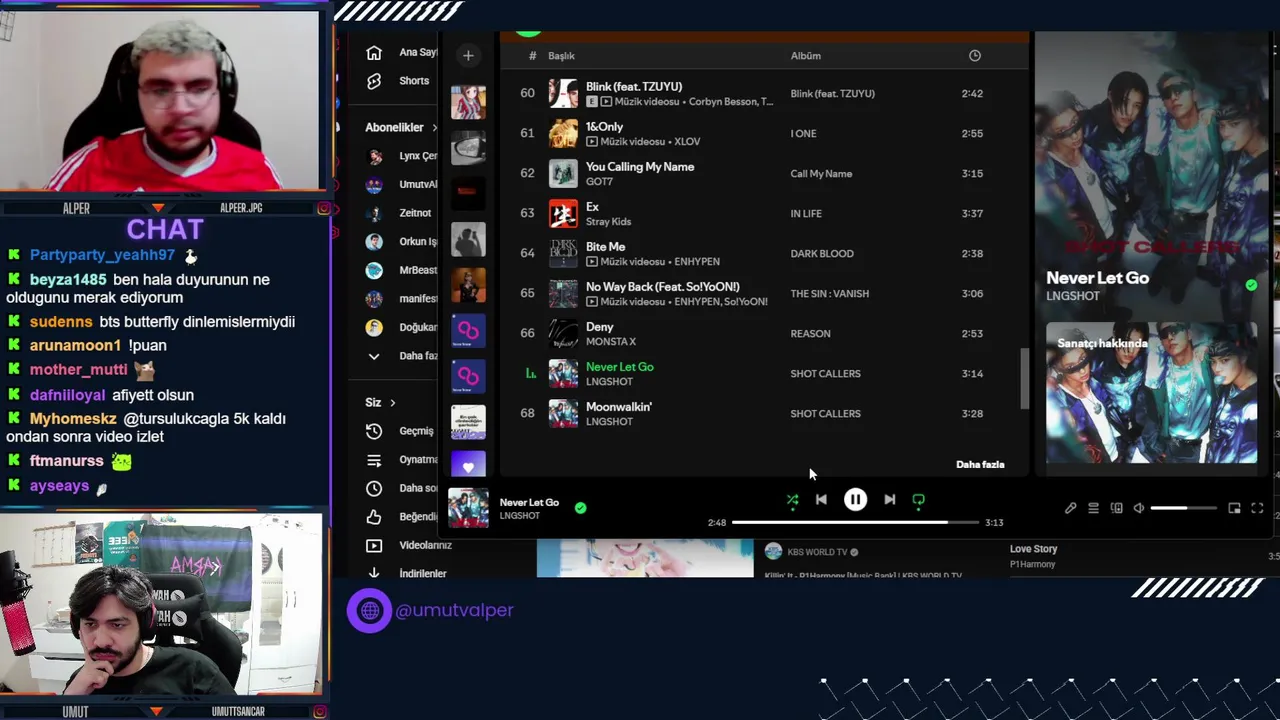Sort by the Başlık column header
The height and width of the screenshot is (720, 1280).
[561, 56]
